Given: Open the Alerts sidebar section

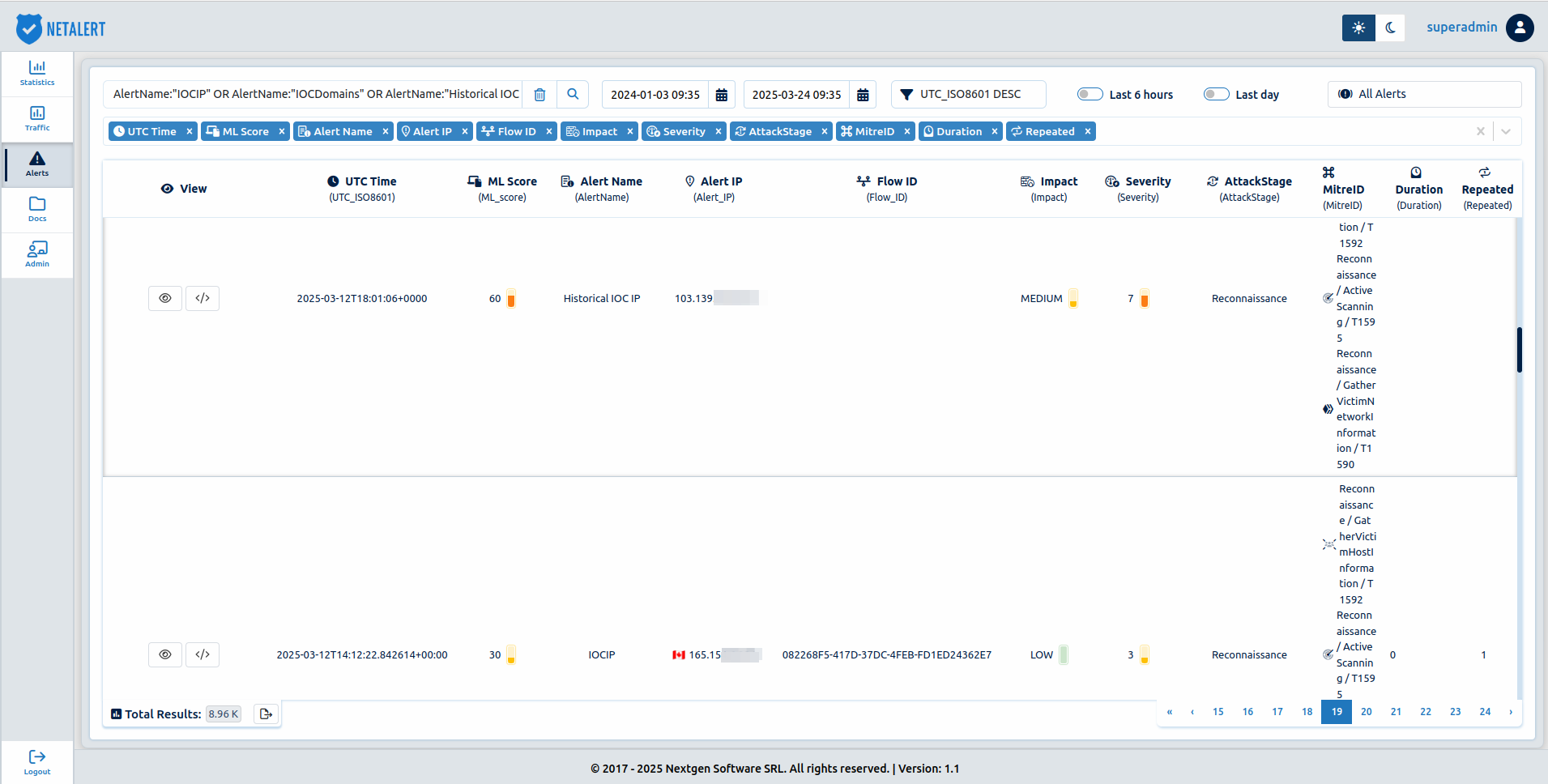Looking at the screenshot, I should tap(37, 164).
